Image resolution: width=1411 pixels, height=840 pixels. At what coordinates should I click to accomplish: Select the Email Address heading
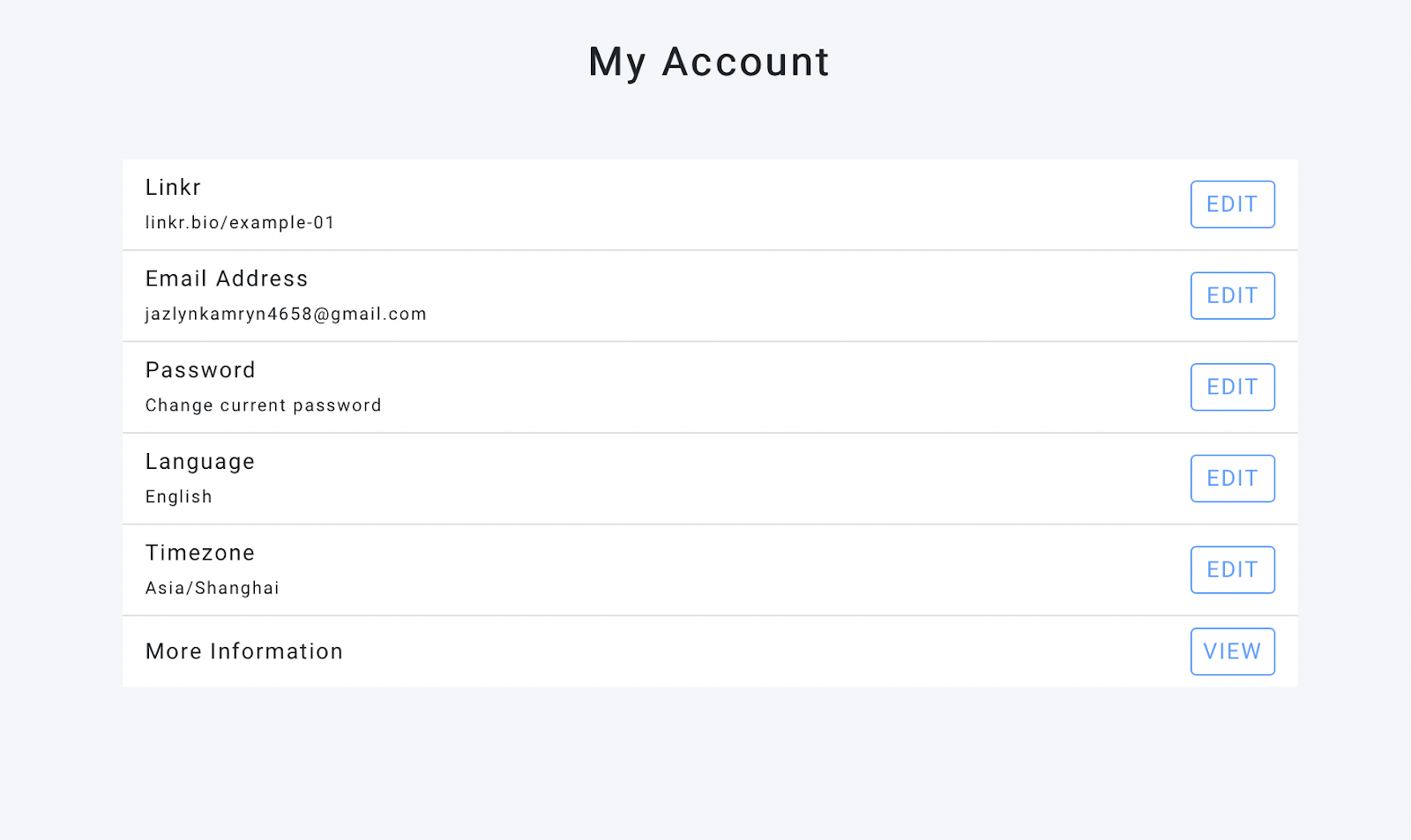coord(227,279)
